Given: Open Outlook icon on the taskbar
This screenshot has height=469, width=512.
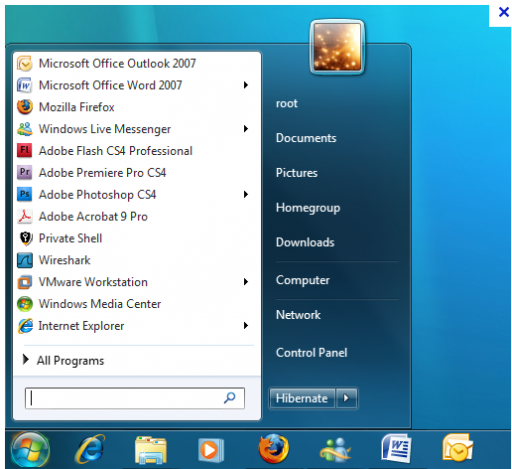Looking at the screenshot, I should (457, 448).
